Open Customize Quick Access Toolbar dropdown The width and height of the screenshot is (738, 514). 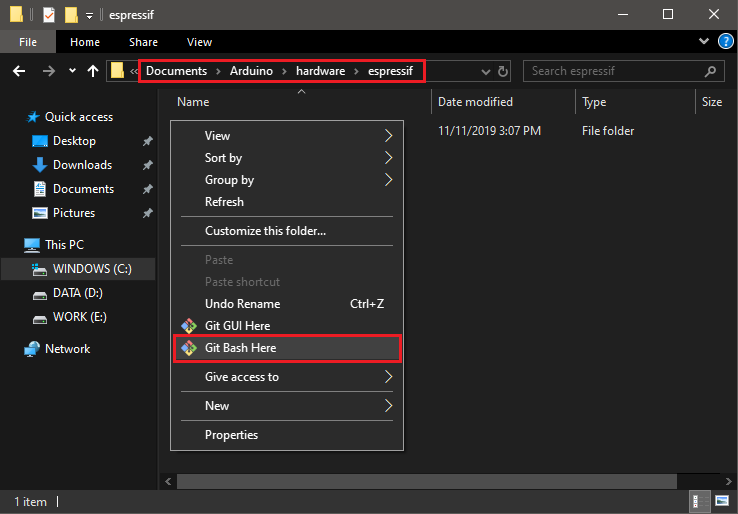point(89,16)
